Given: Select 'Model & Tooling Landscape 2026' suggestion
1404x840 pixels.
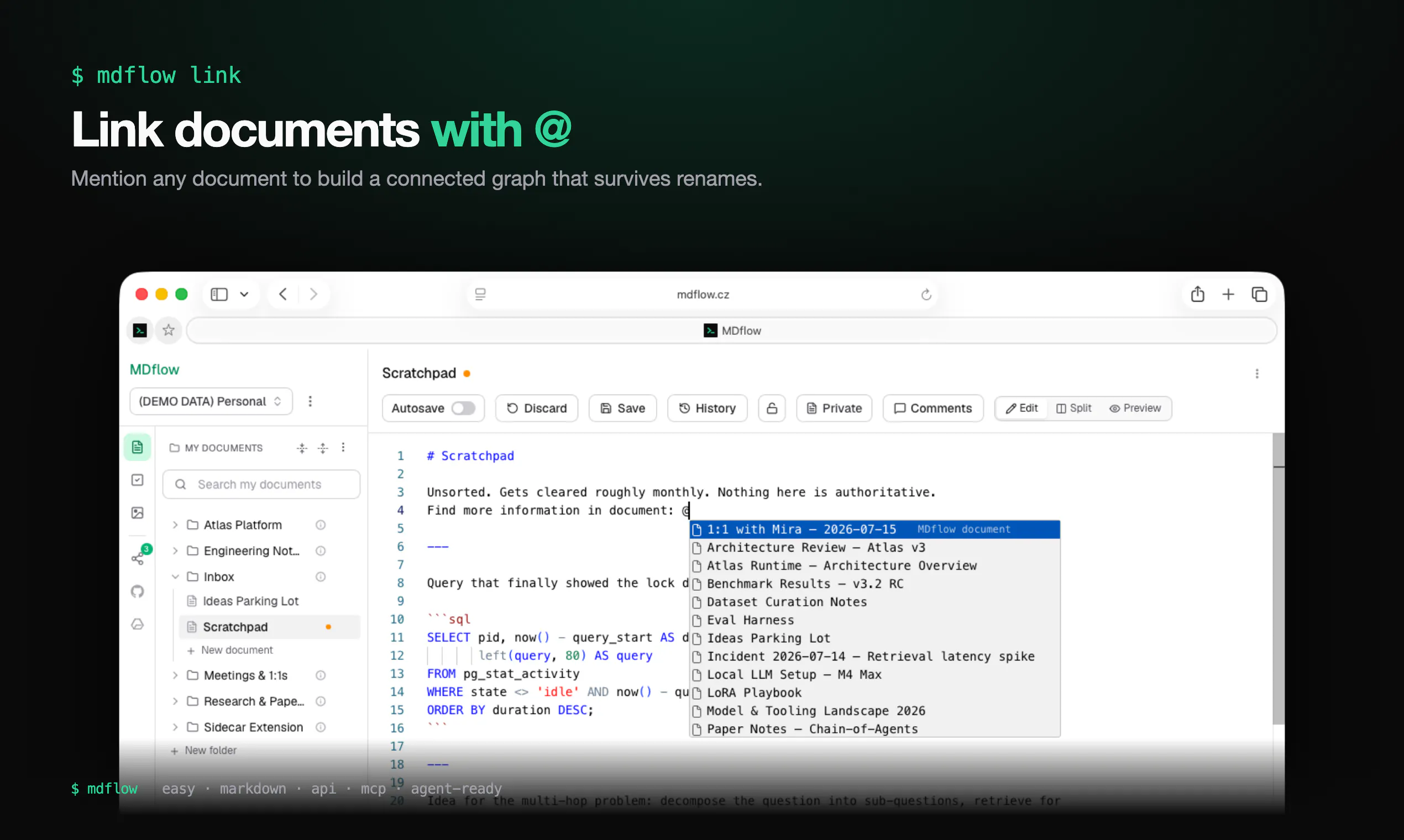Looking at the screenshot, I should tap(874, 710).
